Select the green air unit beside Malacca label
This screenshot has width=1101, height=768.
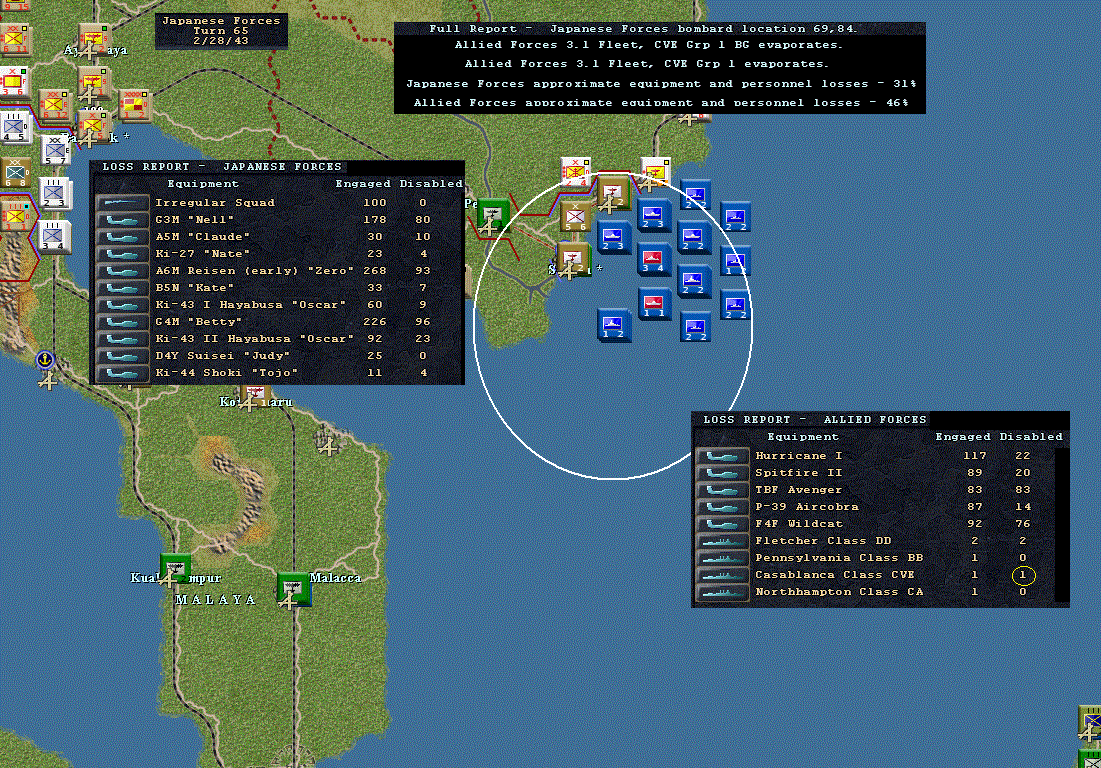tap(293, 590)
